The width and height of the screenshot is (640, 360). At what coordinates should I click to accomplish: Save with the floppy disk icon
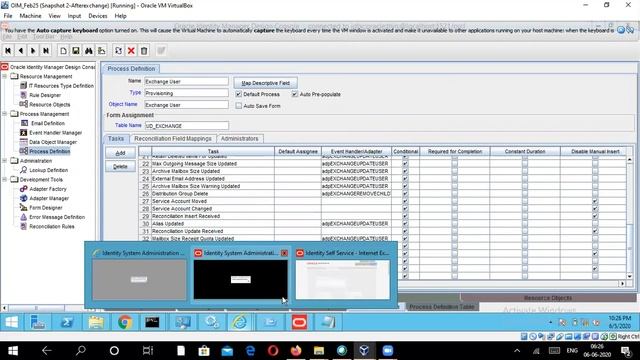pos(76,51)
